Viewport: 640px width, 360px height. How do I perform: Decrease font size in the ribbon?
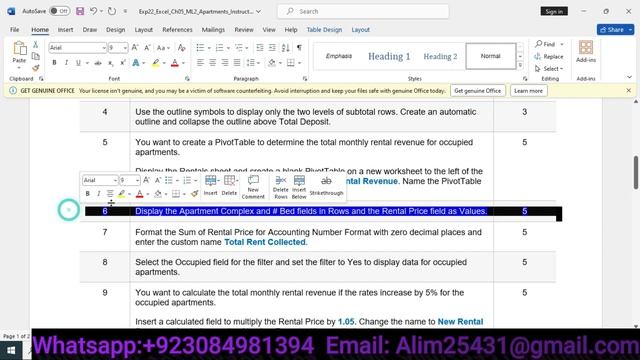pos(147,48)
